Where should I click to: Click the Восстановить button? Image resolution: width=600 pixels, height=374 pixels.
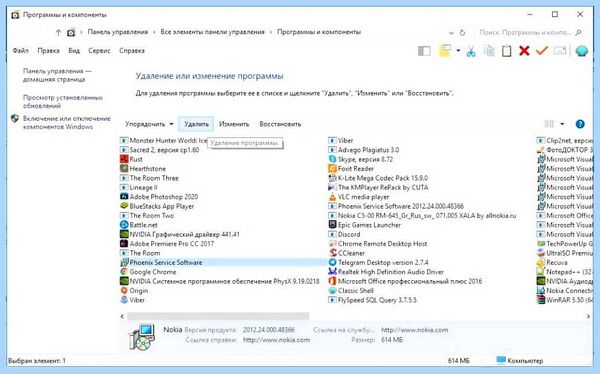tap(280, 124)
